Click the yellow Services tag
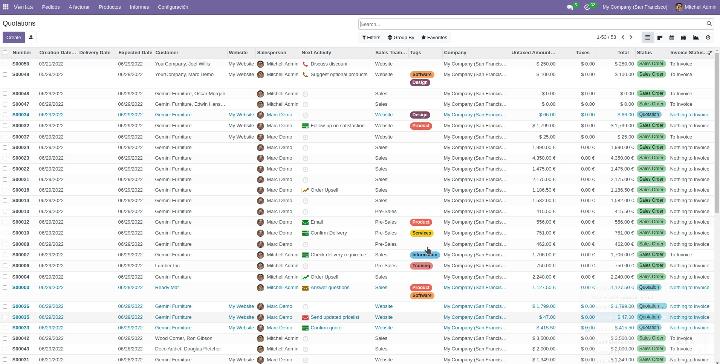 coord(422,233)
